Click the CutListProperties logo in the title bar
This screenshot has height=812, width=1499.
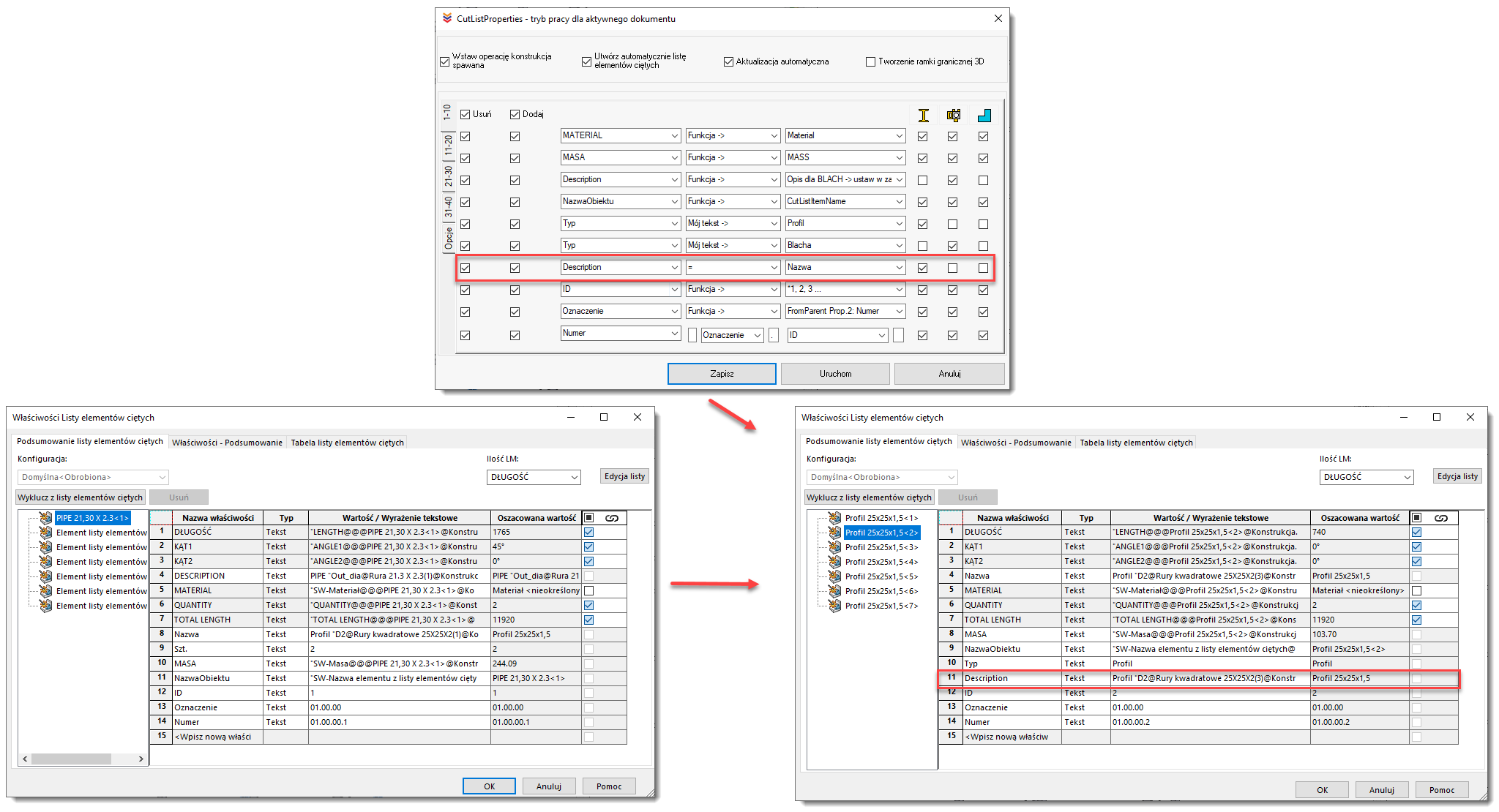(447, 18)
